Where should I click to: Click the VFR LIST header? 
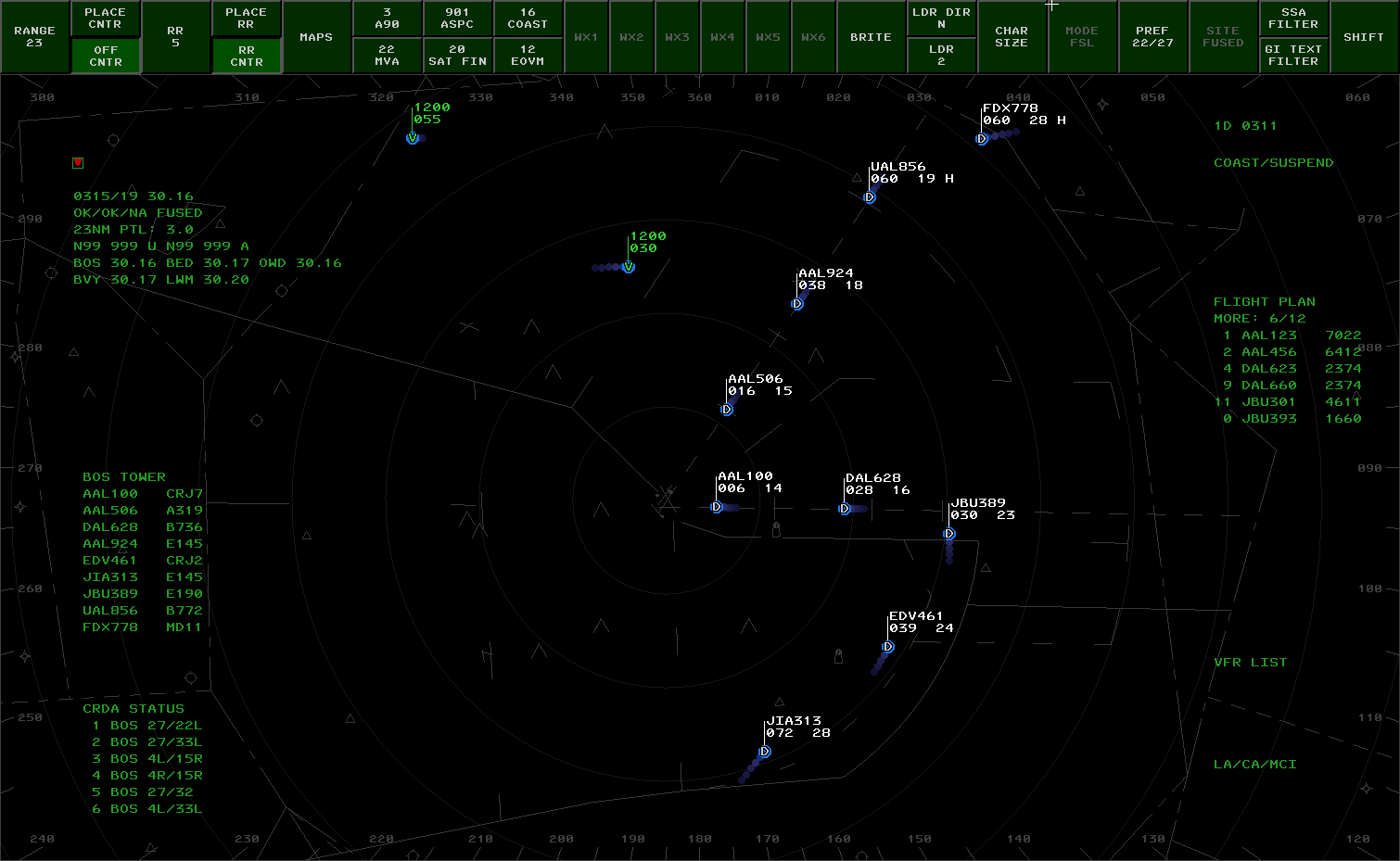(x=1251, y=663)
